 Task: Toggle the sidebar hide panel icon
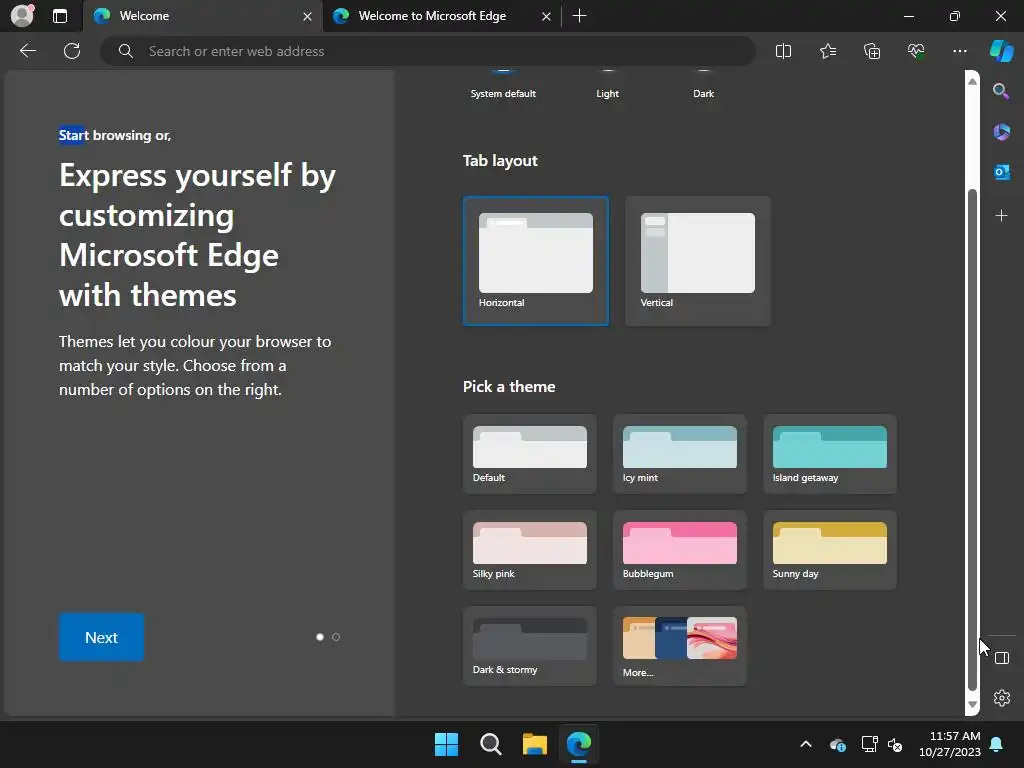click(1002, 658)
